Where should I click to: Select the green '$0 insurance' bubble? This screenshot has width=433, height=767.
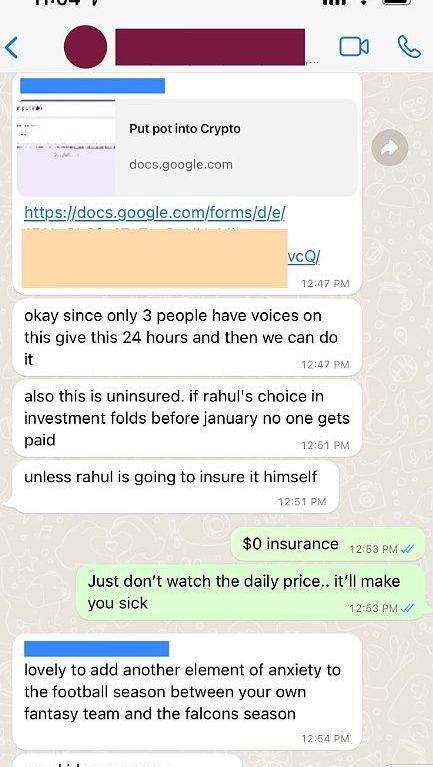point(328,544)
